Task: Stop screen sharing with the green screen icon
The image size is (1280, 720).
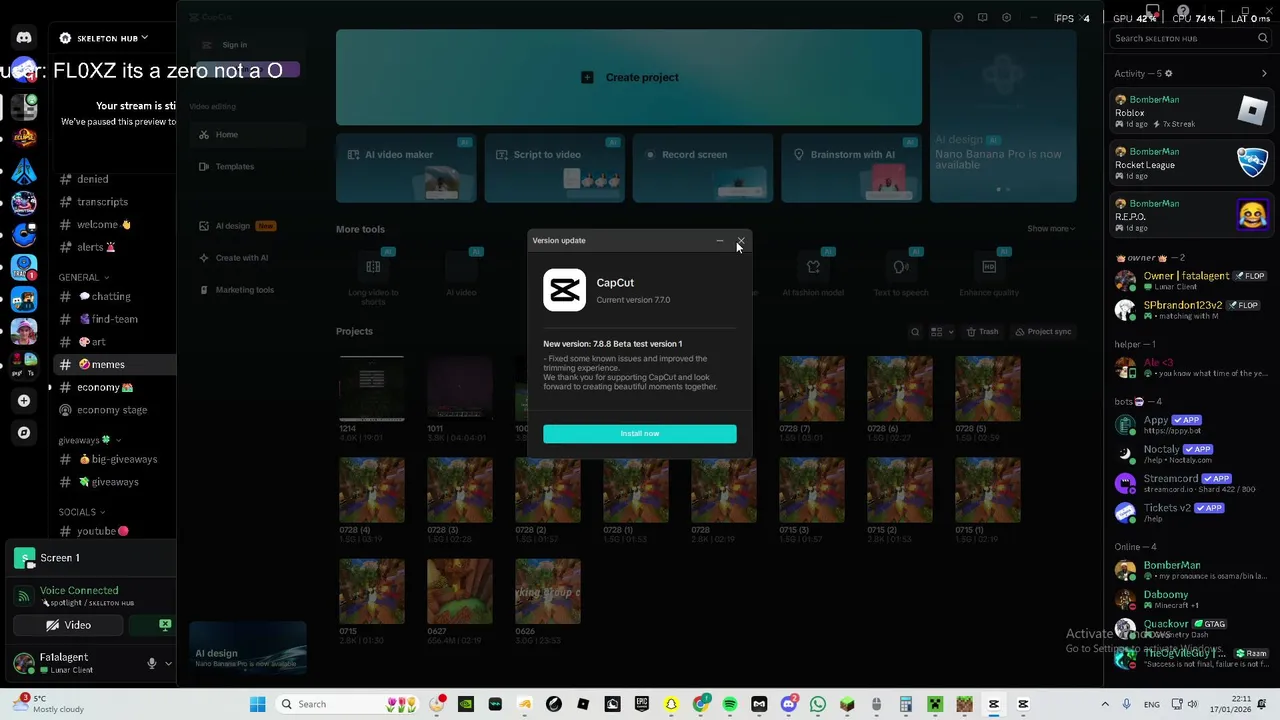Action: click(165, 625)
